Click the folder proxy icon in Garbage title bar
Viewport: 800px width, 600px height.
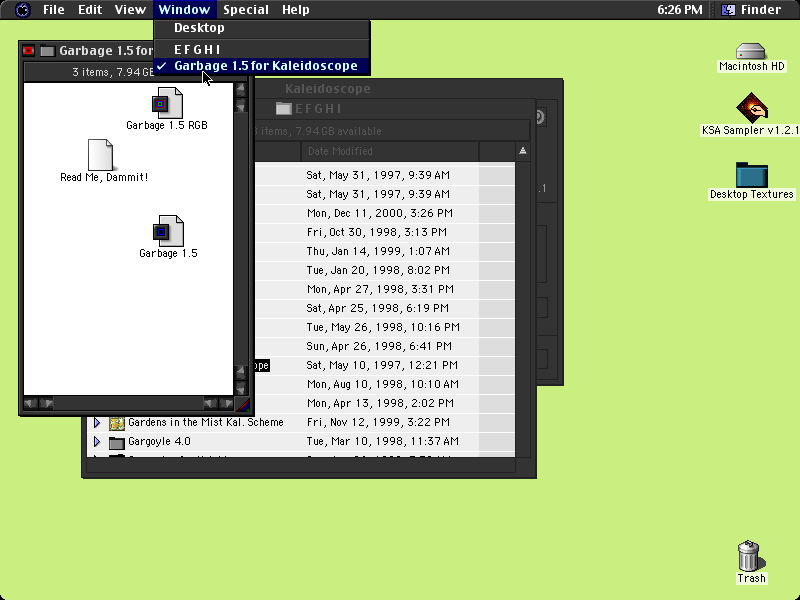point(47,51)
